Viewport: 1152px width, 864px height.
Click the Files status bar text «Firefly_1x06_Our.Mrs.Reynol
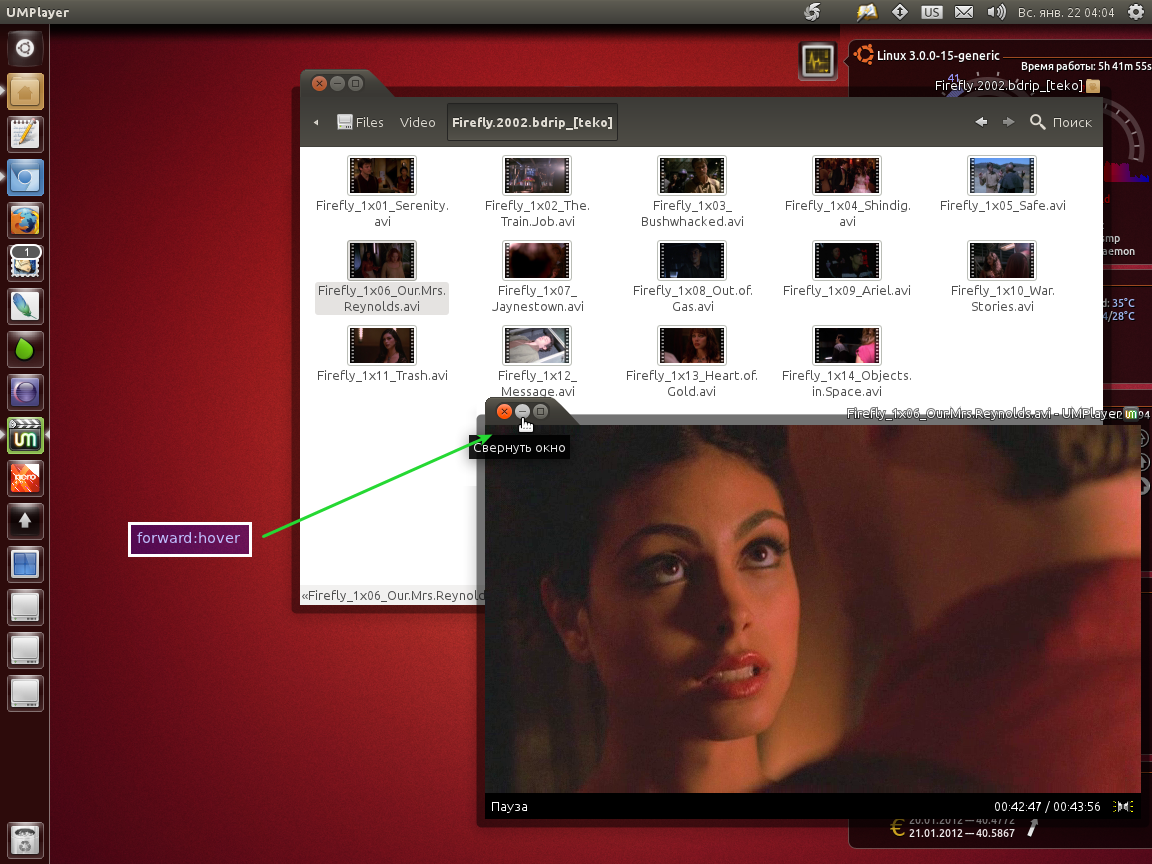392,596
